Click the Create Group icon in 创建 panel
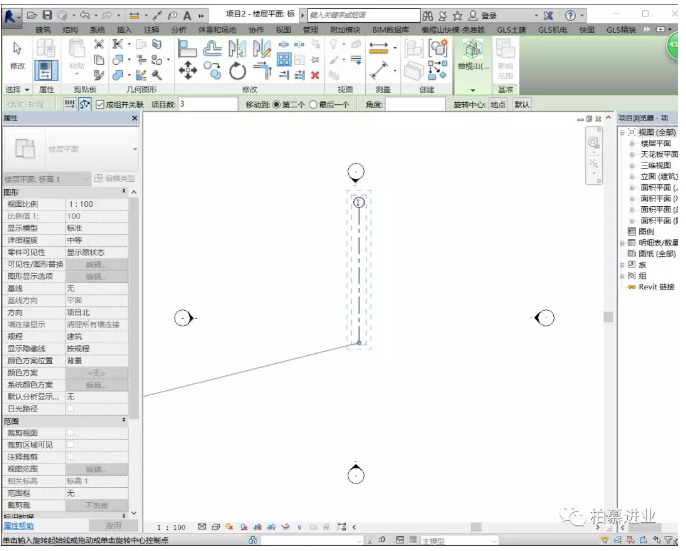Viewport: 686px width, 551px height. [x=437, y=48]
